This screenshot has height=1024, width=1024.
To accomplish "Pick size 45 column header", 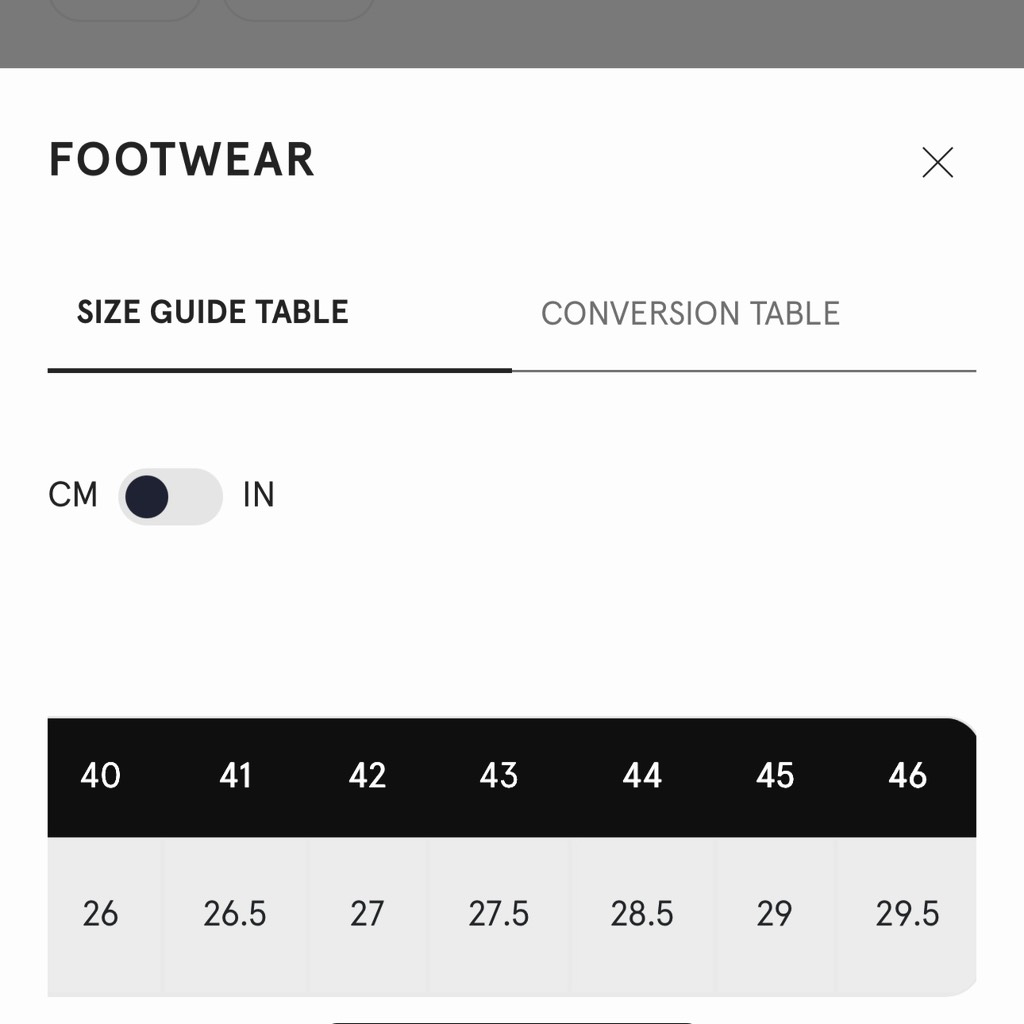I will click(775, 776).
